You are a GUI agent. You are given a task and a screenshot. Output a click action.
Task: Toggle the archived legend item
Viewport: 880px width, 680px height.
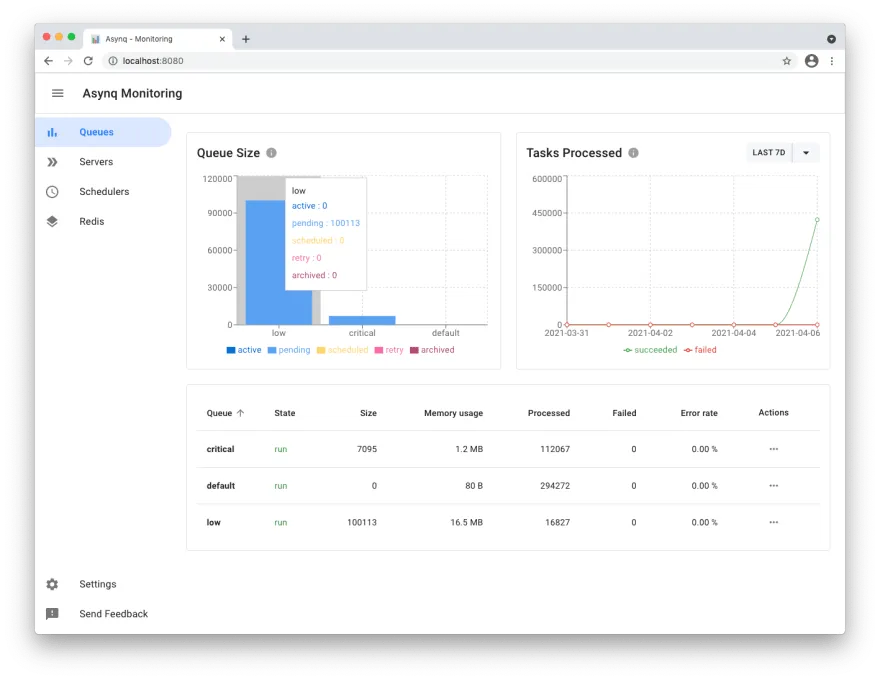pyautogui.click(x=433, y=349)
